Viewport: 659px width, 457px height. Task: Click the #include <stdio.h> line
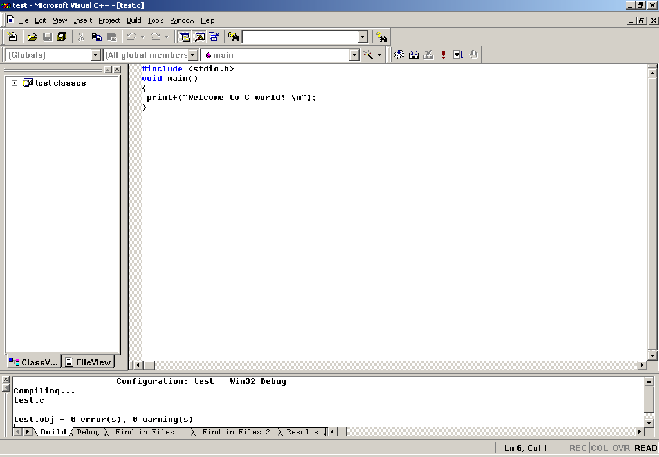[187, 68]
